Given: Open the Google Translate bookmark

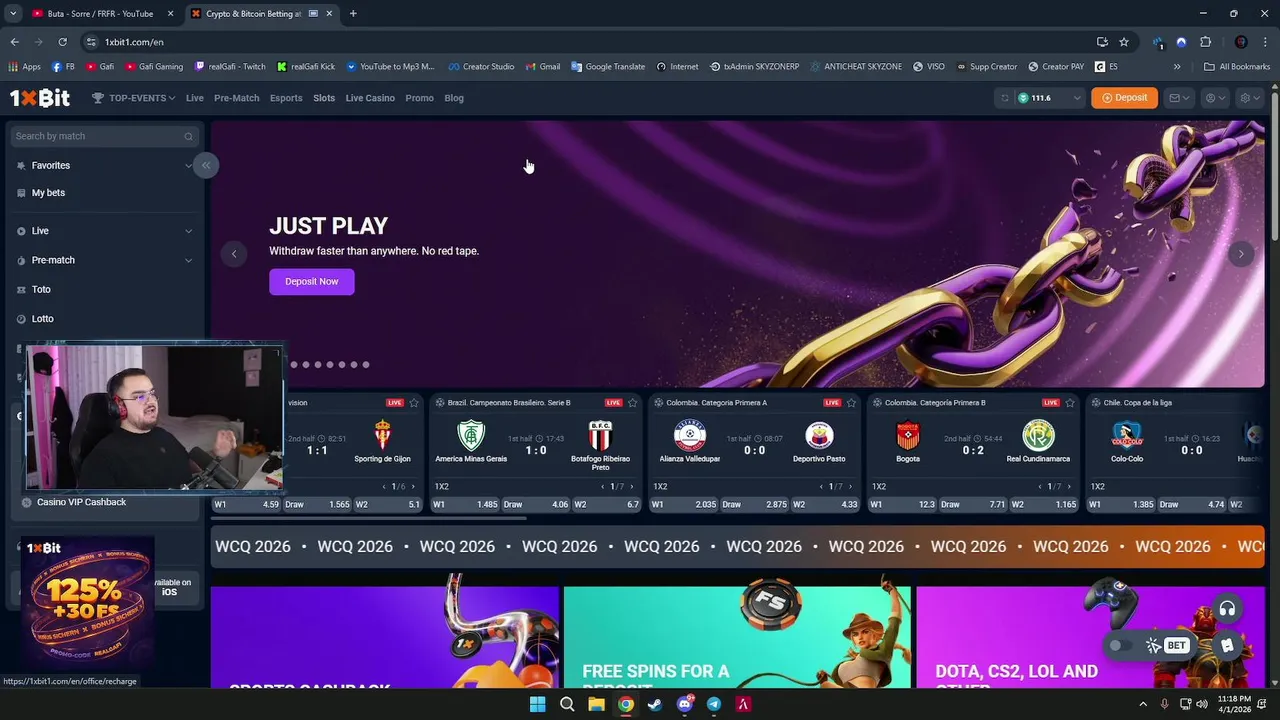Looking at the screenshot, I should coord(608,67).
